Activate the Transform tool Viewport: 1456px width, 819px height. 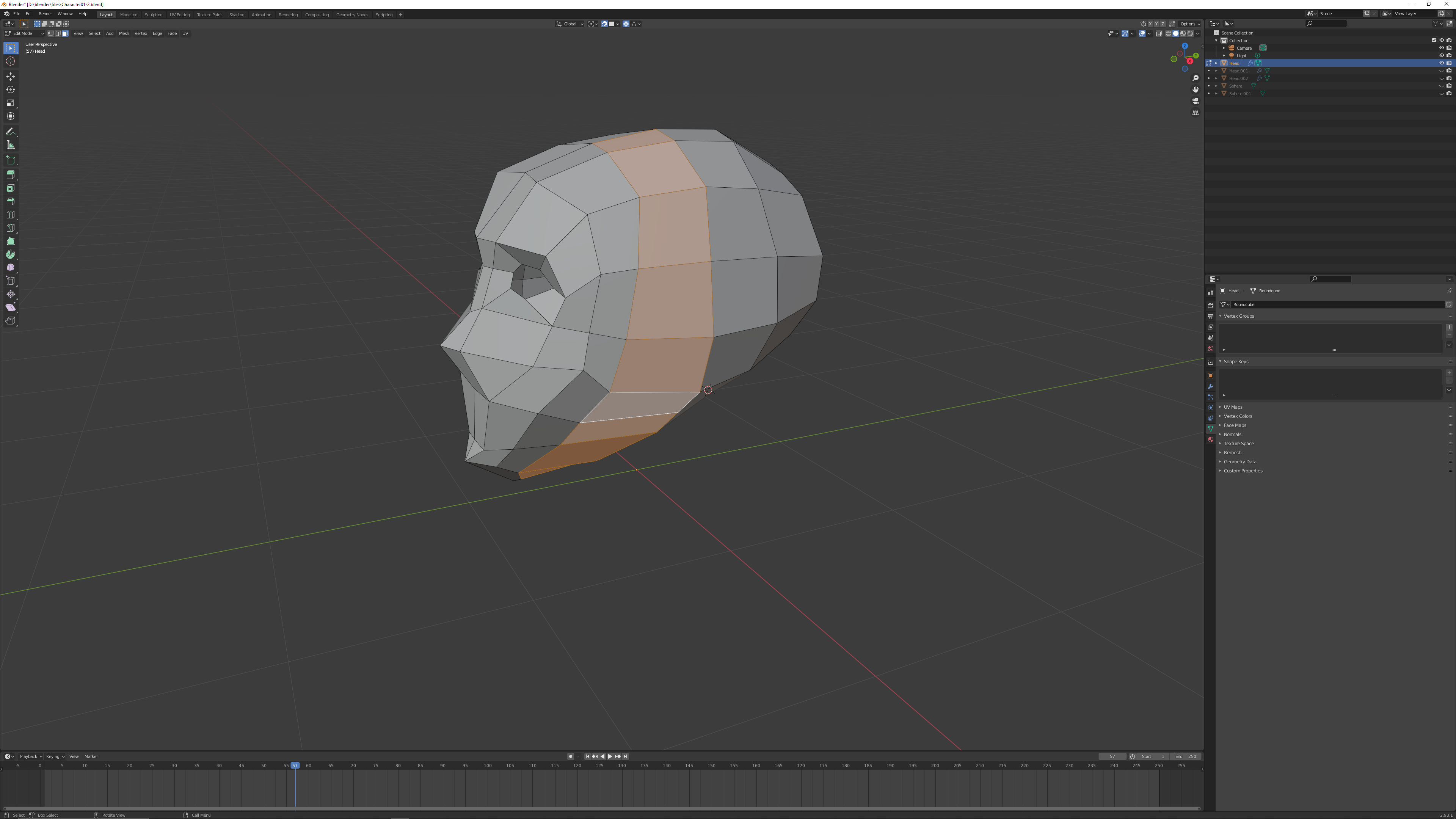pyautogui.click(x=10, y=116)
